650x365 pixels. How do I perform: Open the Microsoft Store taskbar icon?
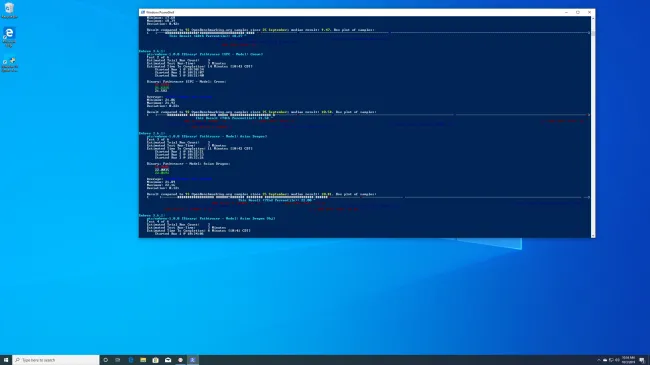pos(155,360)
